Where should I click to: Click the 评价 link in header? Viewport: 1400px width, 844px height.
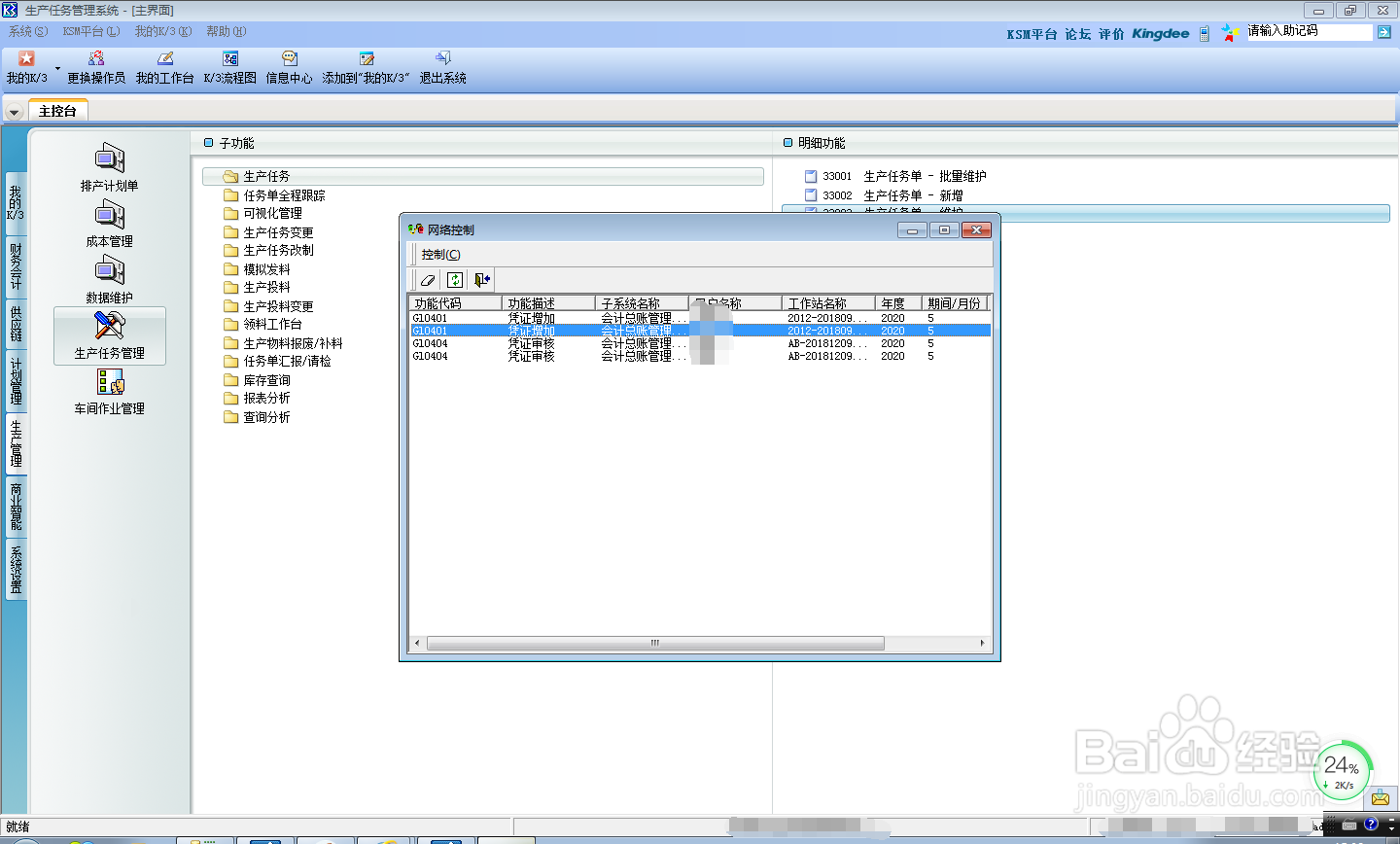click(x=1111, y=34)
